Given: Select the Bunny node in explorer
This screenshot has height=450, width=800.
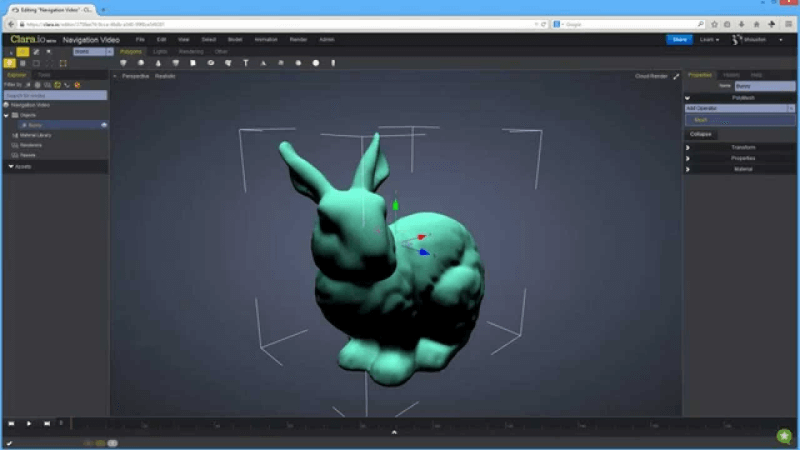Looking at the screenshot, I should [x=35, y=125].
